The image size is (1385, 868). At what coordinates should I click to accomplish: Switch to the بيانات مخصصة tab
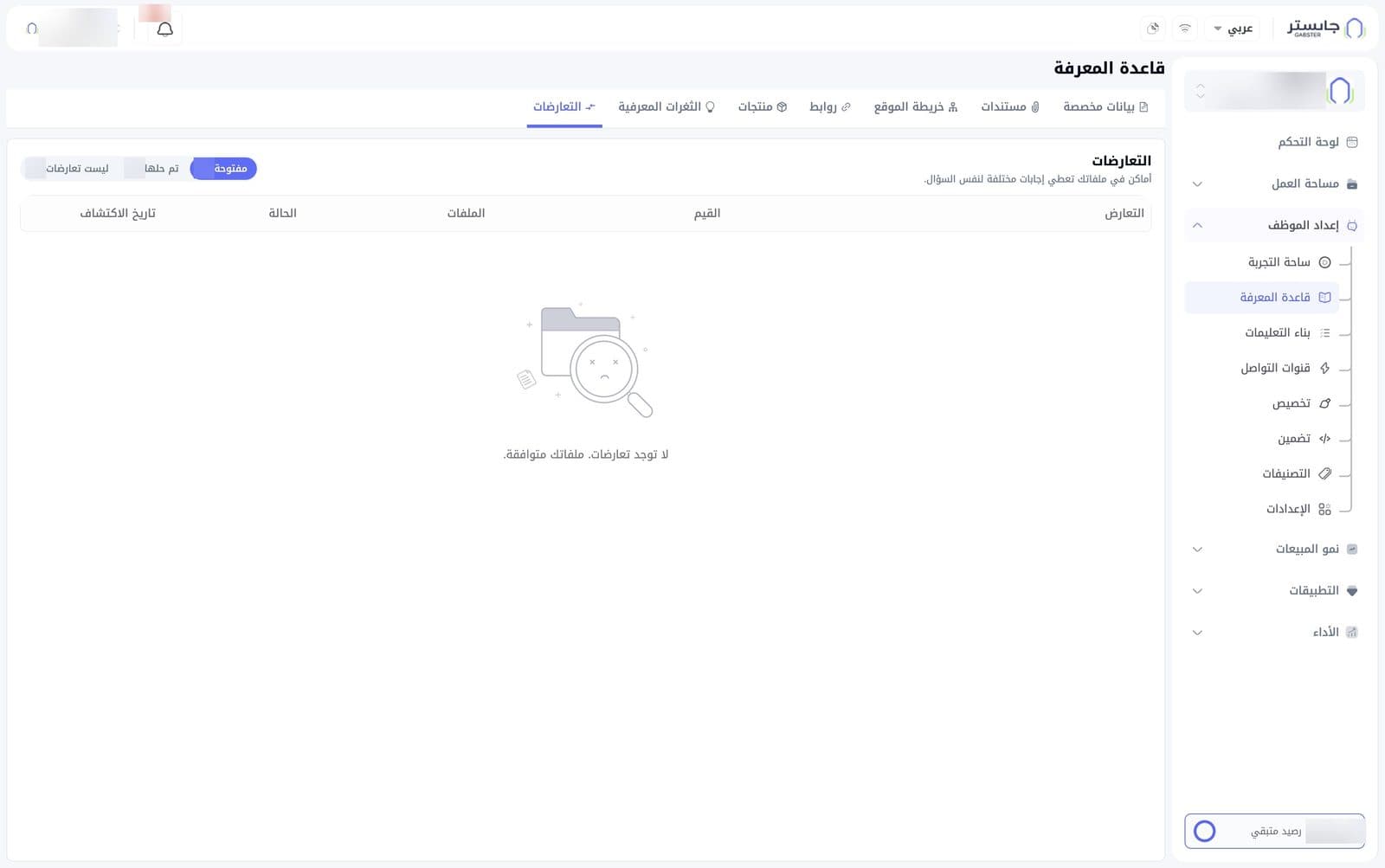tap(1105, 107)
